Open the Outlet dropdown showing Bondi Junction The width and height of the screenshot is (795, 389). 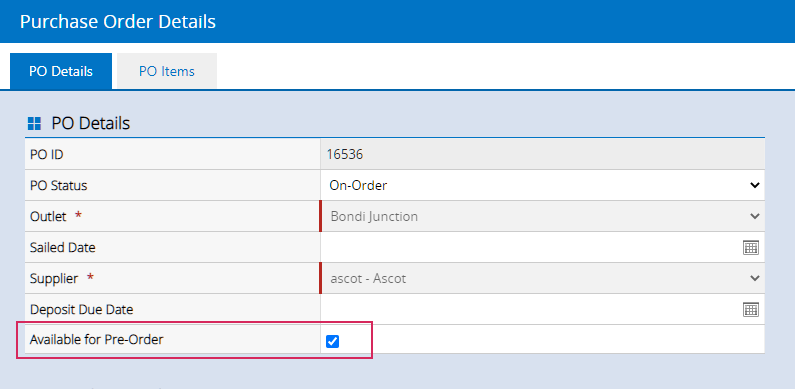543,217
